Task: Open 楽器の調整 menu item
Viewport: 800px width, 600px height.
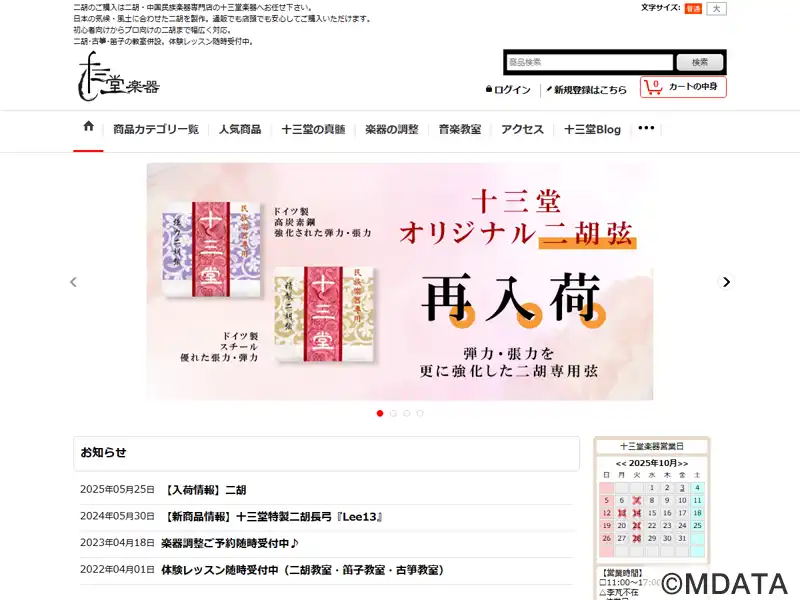Action: click(391, 130)
